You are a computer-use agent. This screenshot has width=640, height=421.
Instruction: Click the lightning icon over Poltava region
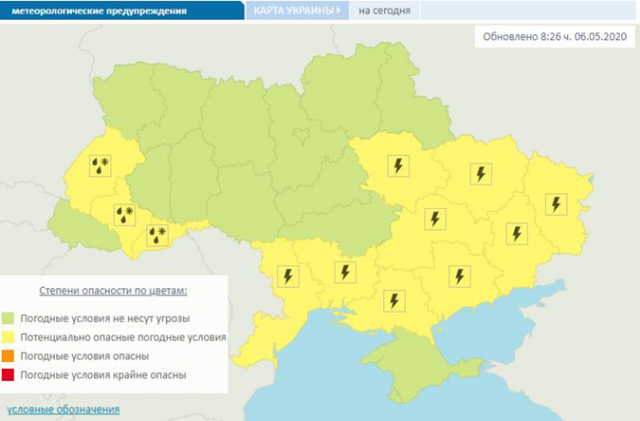(398, 166)
